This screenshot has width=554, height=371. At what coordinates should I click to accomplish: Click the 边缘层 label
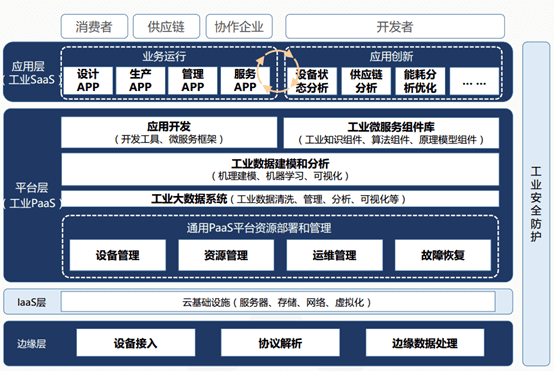point(31,343)
